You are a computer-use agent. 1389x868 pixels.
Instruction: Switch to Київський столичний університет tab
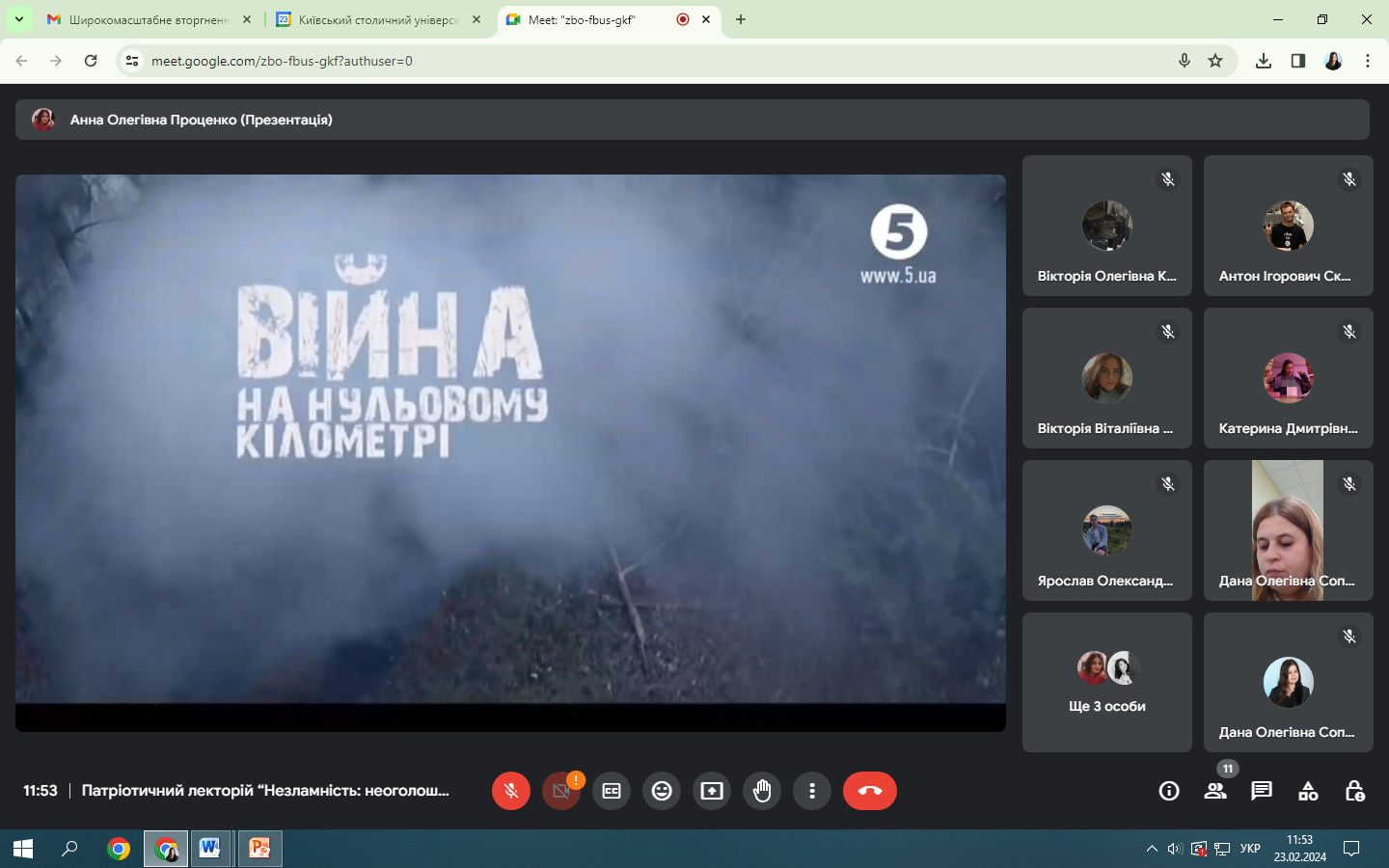pyautogui.click(x=377, y=19)
